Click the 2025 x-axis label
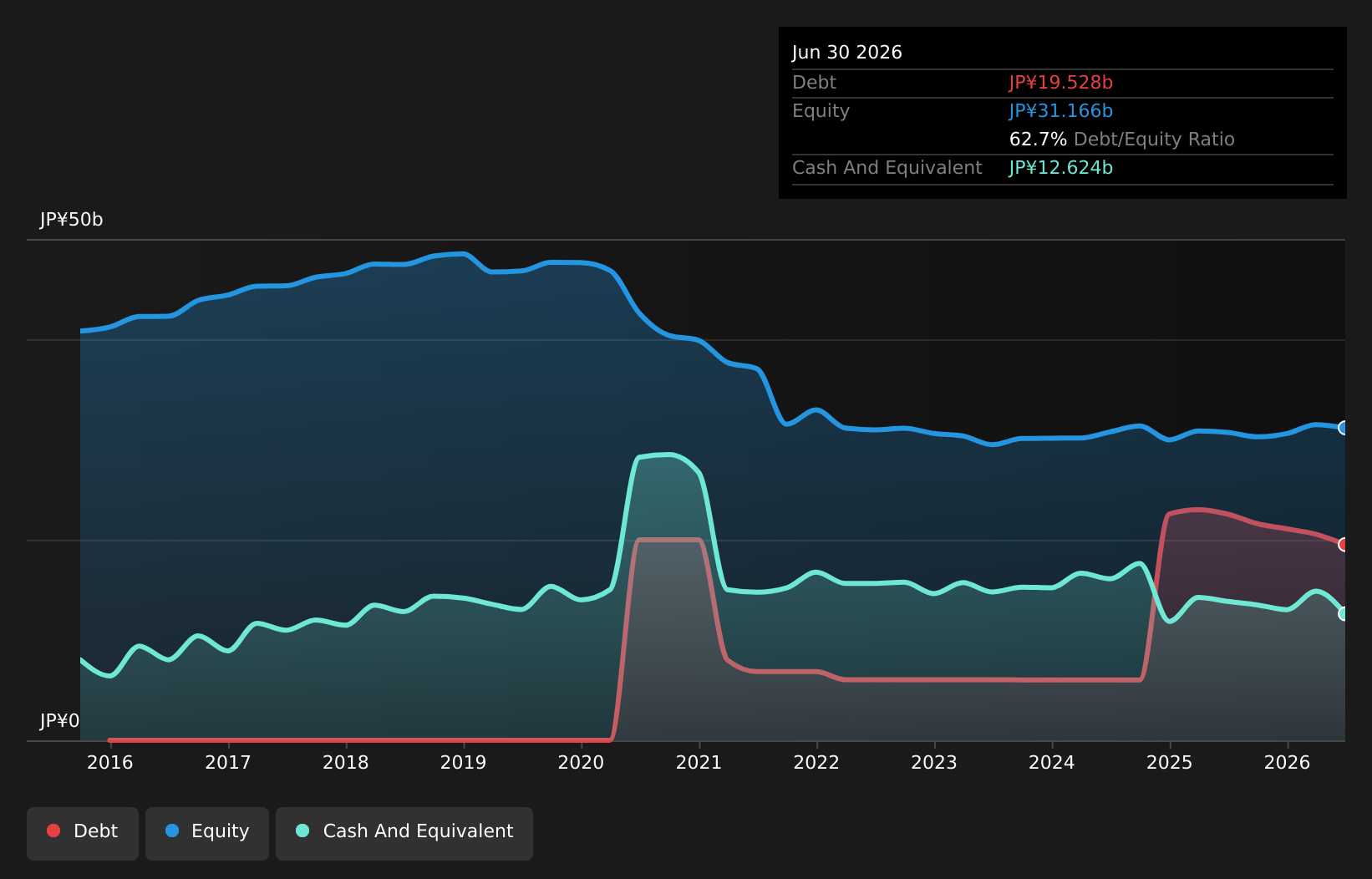 [x=1170, y=763]
